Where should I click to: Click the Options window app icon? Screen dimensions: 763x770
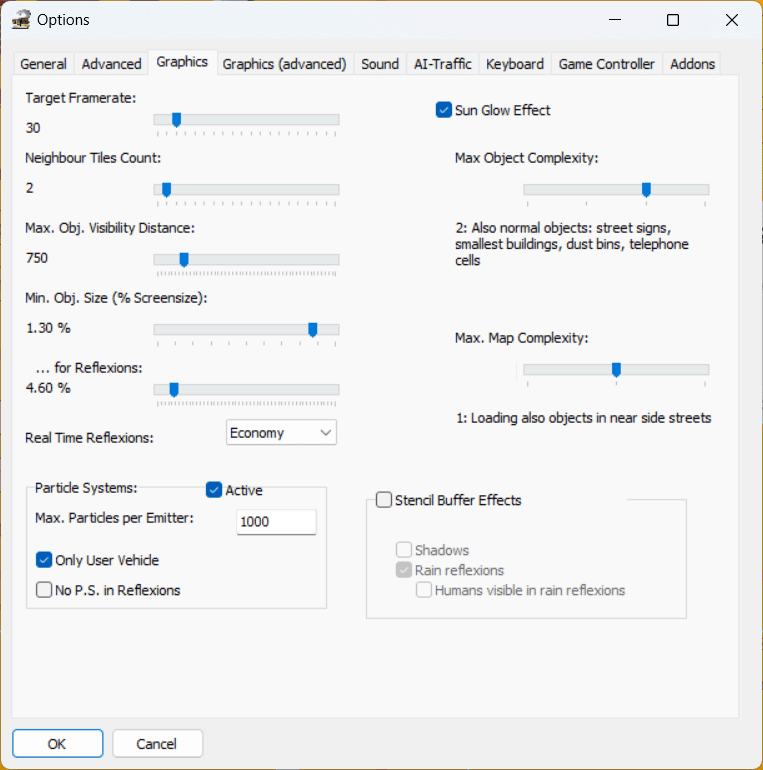[21, 20]
